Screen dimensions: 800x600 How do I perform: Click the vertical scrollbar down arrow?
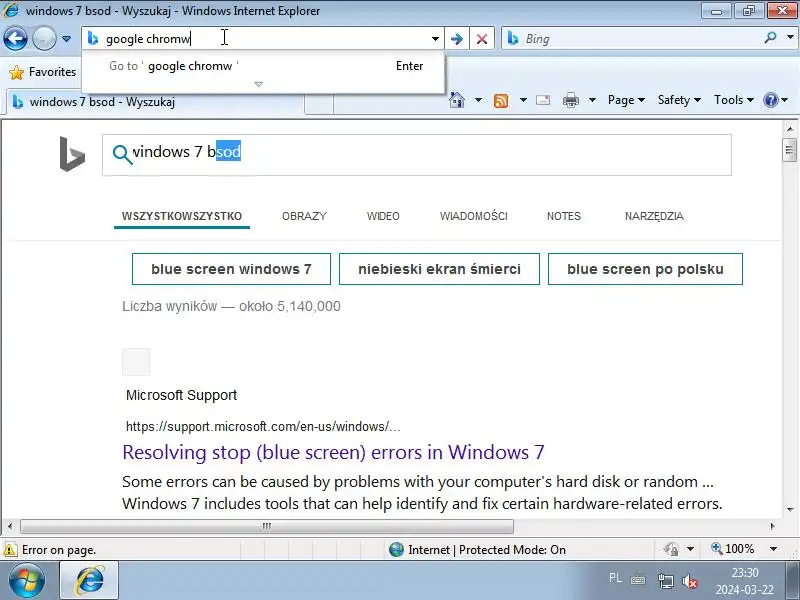click(x=790, y=510)
